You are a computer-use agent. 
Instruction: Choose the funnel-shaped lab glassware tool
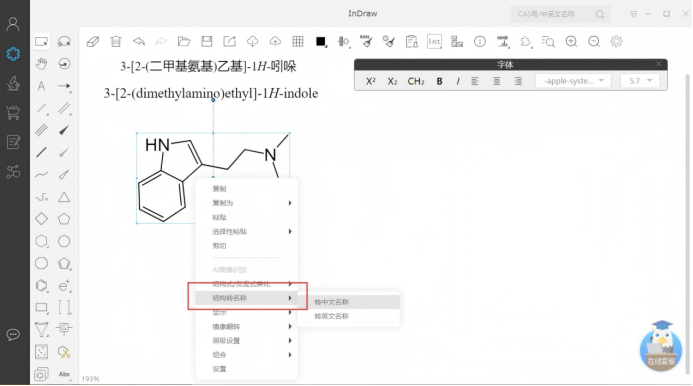click(42, 329)
